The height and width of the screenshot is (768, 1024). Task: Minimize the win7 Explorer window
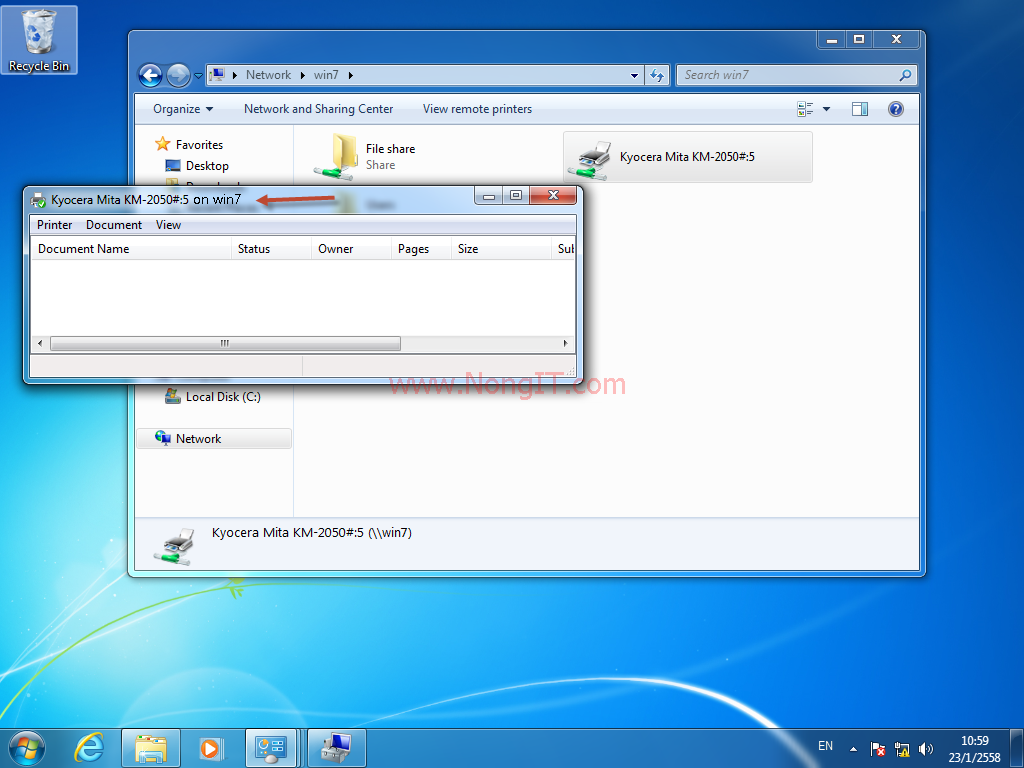point(831,40)
